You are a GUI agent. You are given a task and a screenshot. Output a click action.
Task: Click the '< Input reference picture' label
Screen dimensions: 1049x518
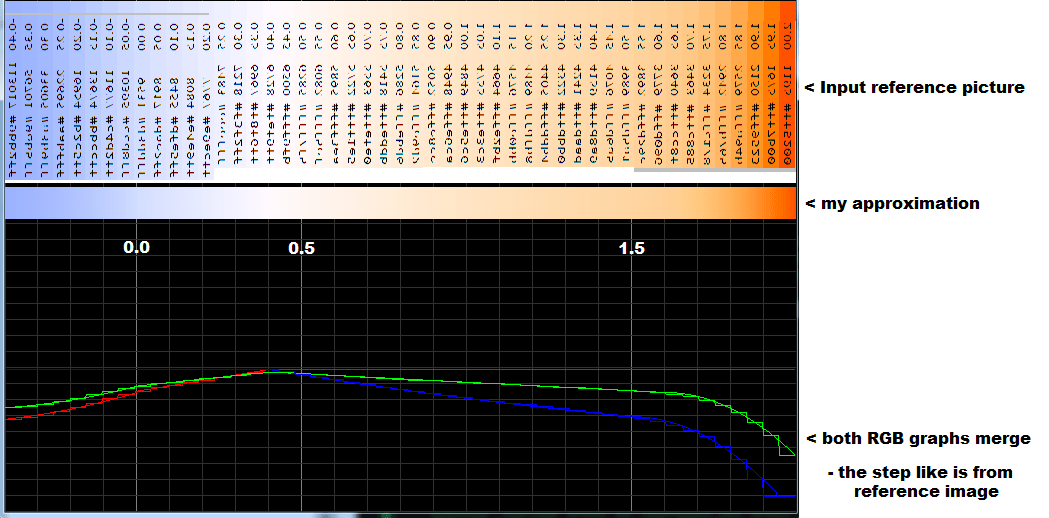(914, 87)
